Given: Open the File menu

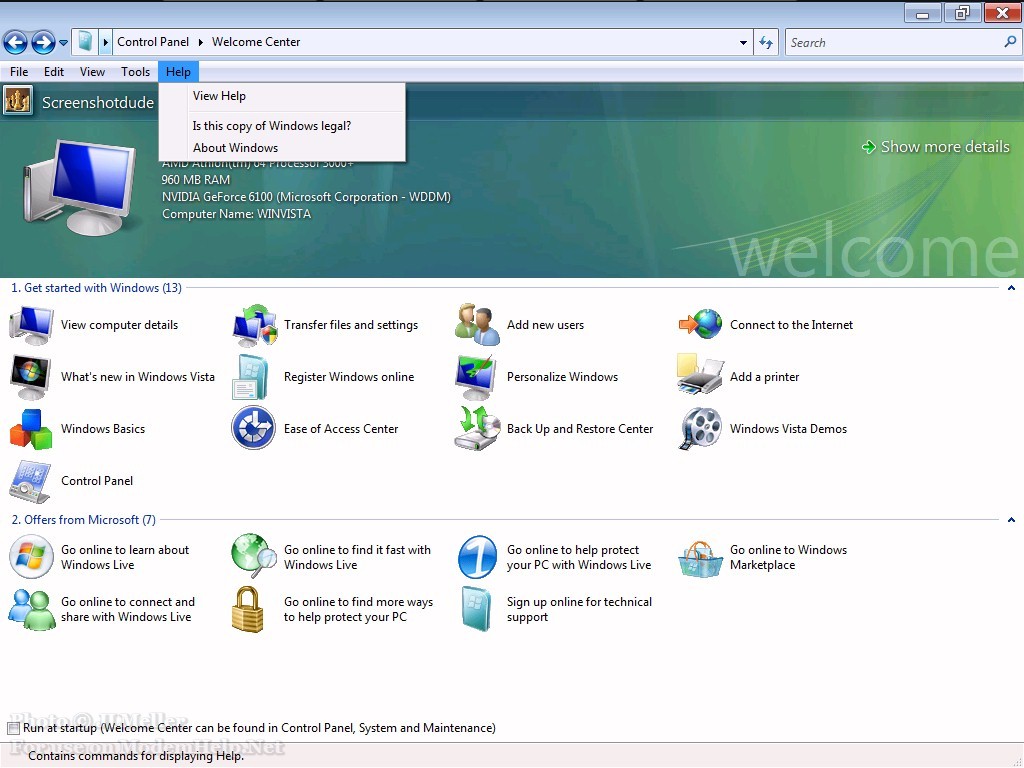Looking at the screenshot, I should (19, 72).
